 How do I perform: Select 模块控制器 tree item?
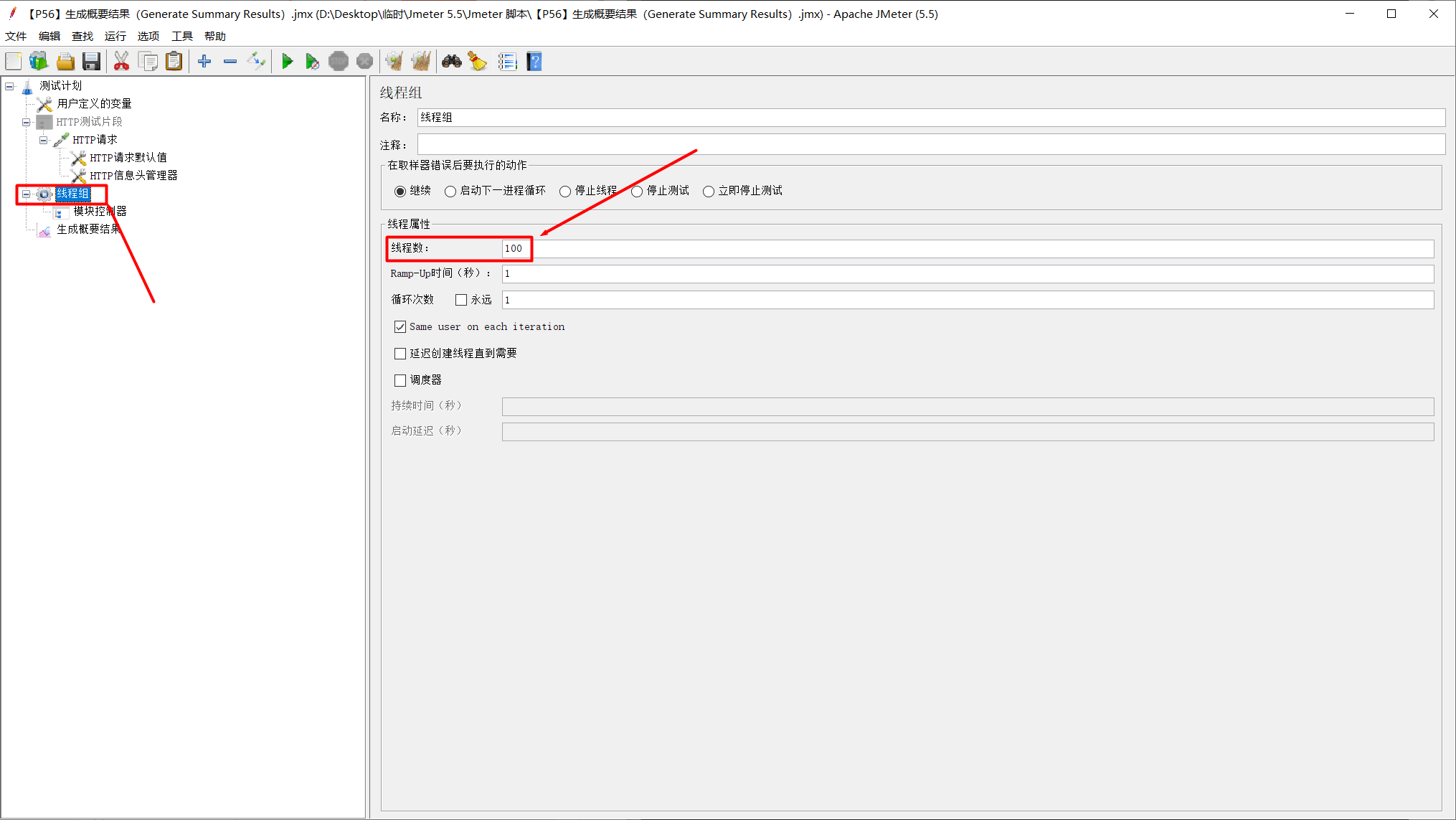coord(100,212)
